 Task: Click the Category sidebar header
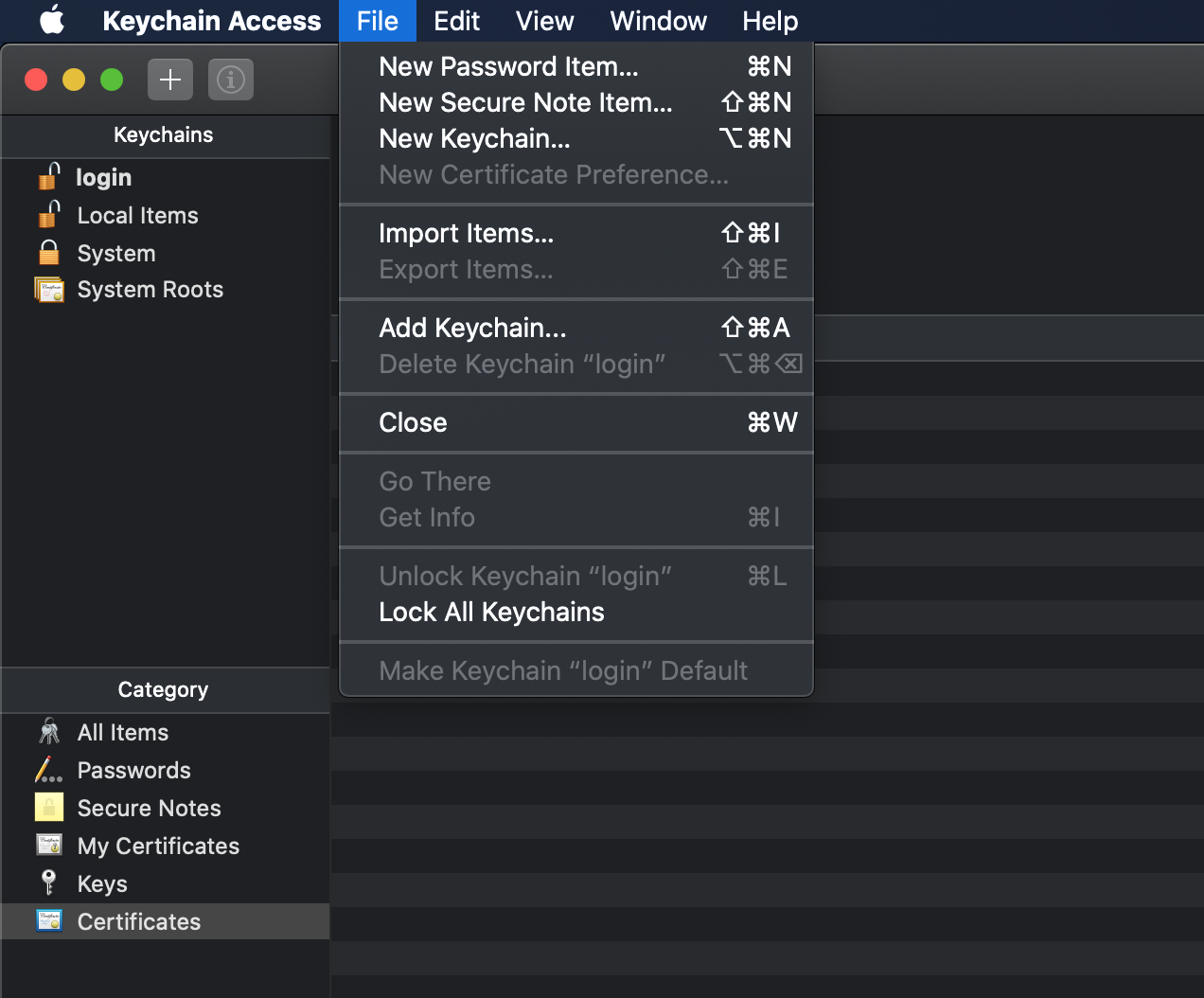pos(164,689)
